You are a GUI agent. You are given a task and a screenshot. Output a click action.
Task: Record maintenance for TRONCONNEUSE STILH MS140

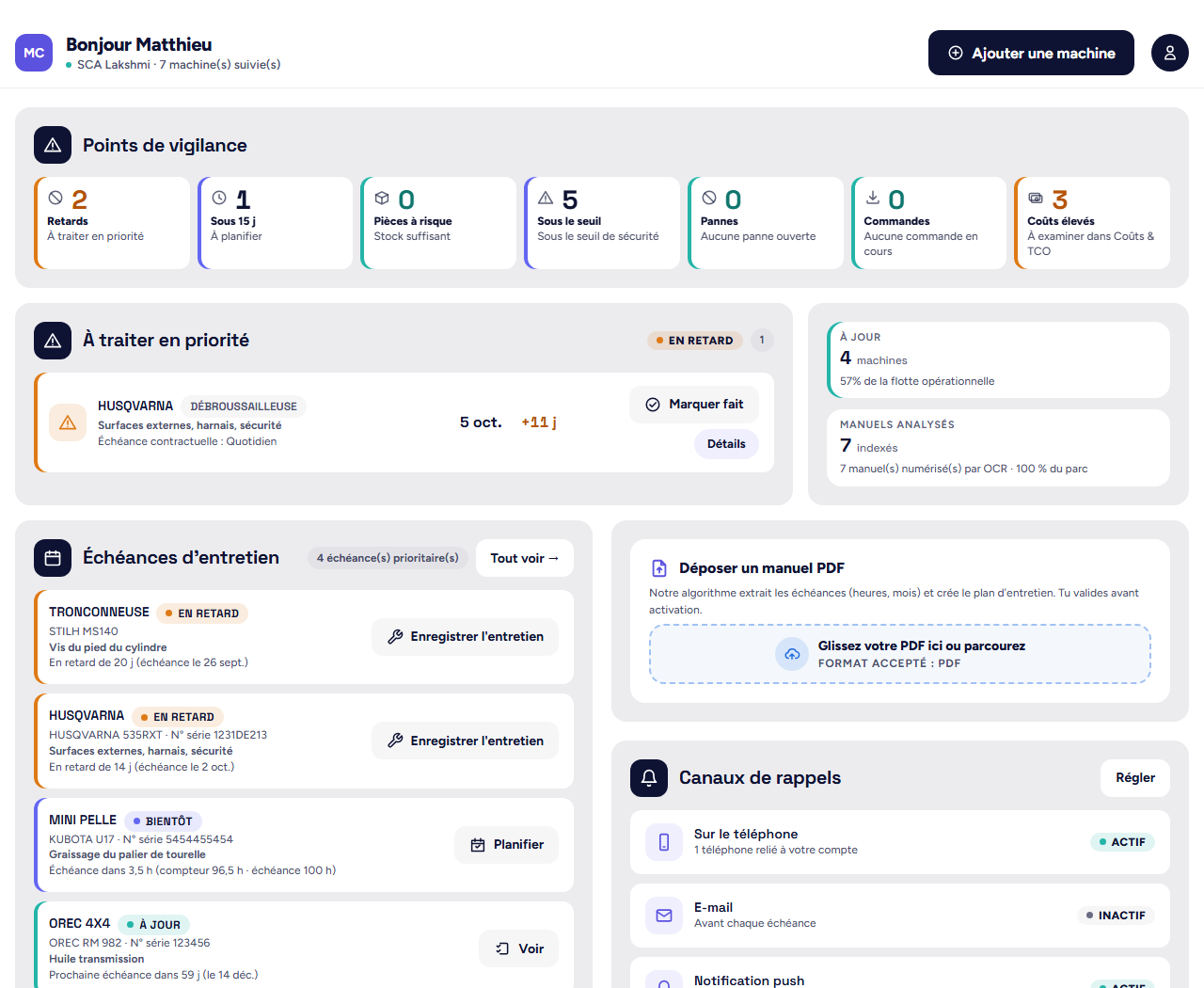465,637
